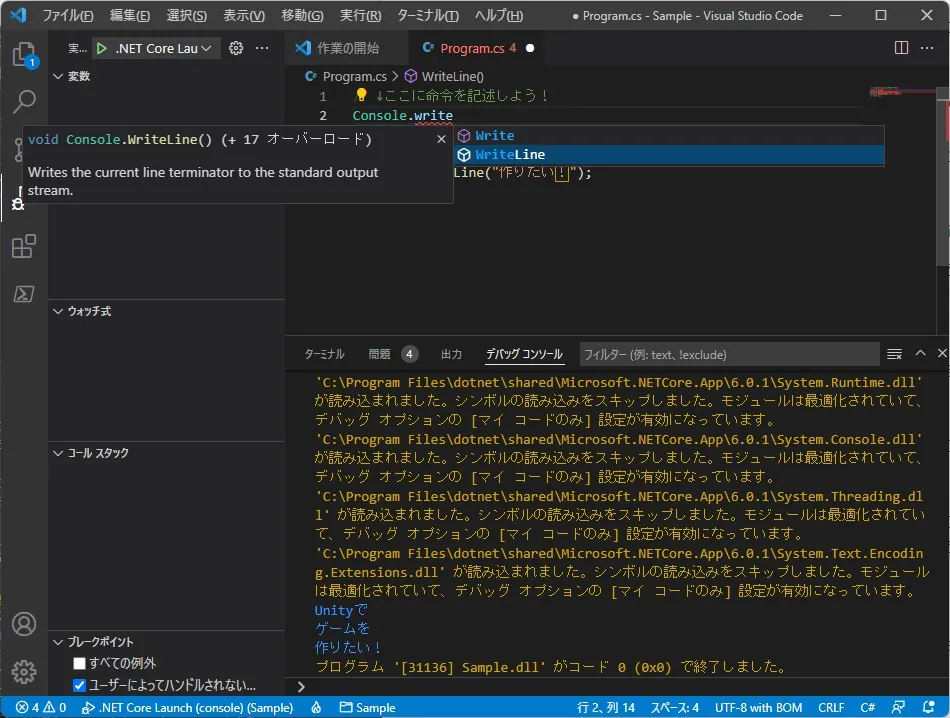950x718 pixels.
Task: Open the PowerShell icon in activity bar
Action: [24, 294]
